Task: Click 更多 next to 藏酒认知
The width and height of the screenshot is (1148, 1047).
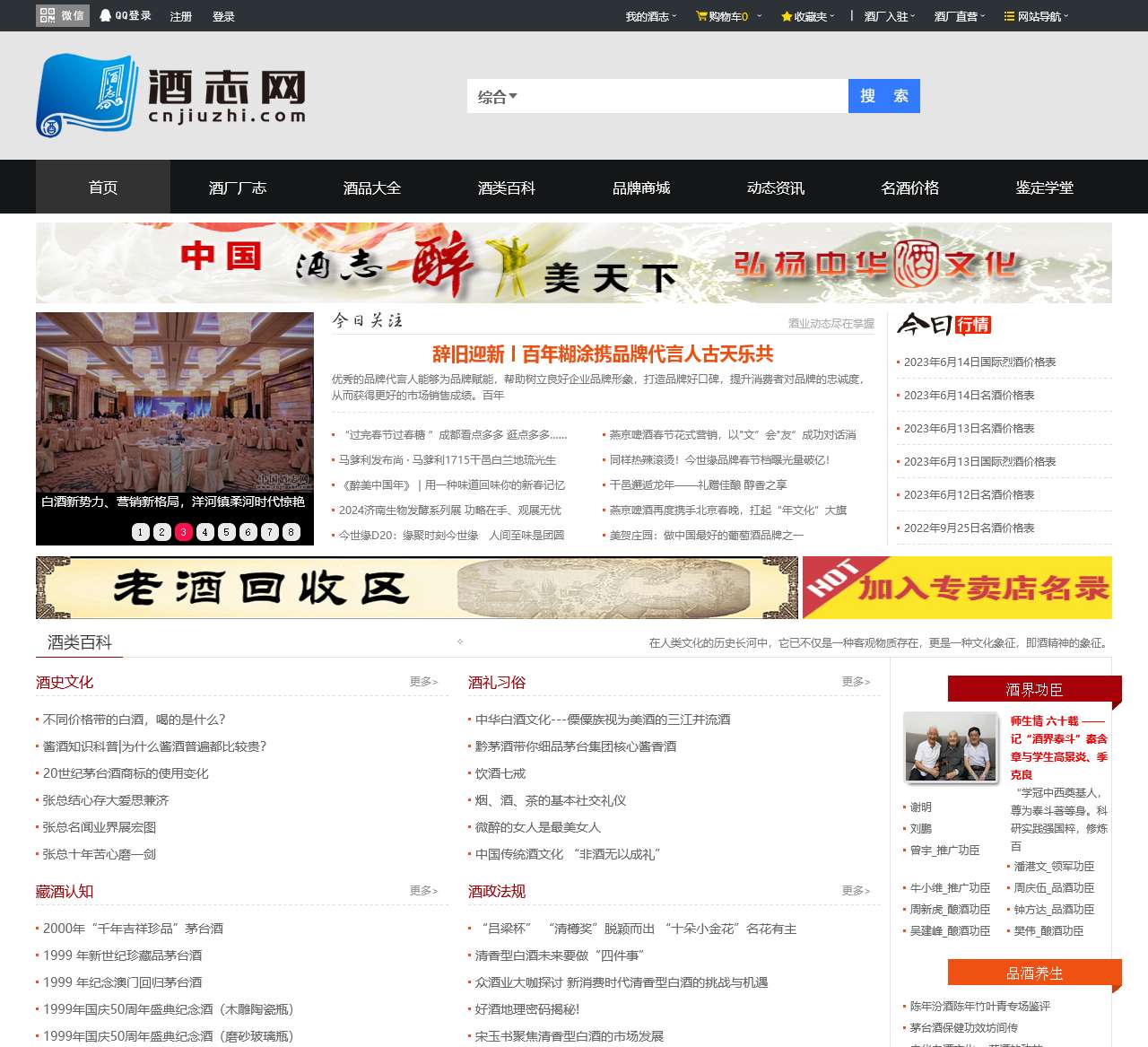Action: point(423,891)
